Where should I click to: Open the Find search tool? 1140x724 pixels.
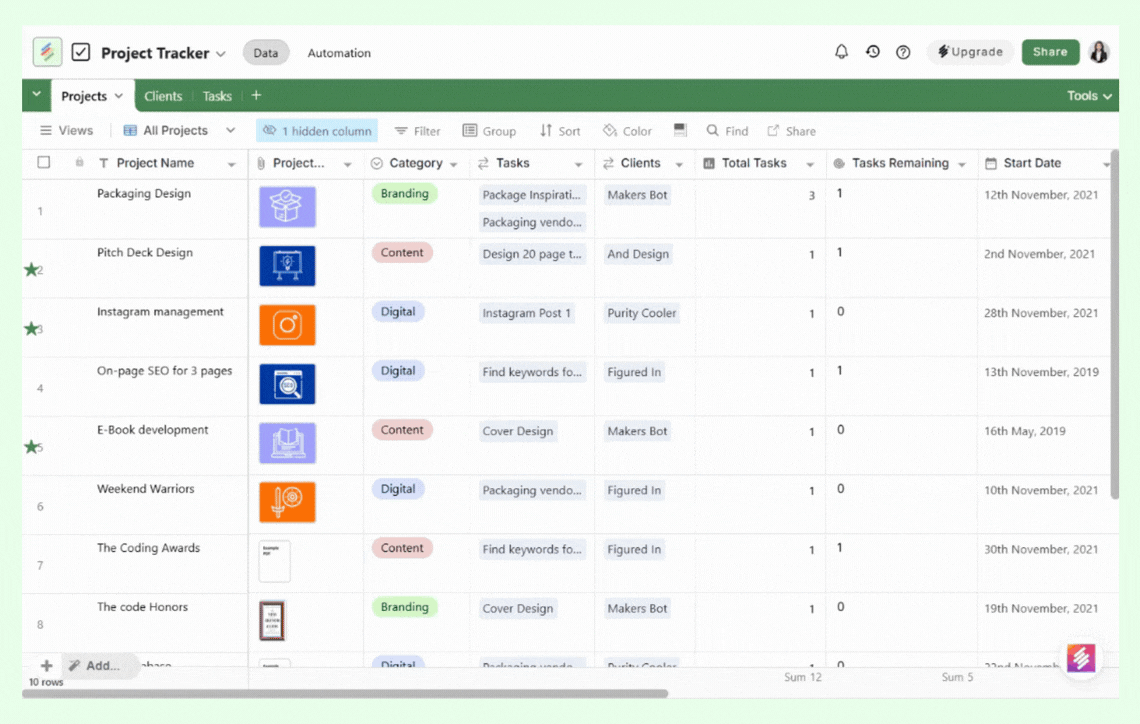point(727,131)
